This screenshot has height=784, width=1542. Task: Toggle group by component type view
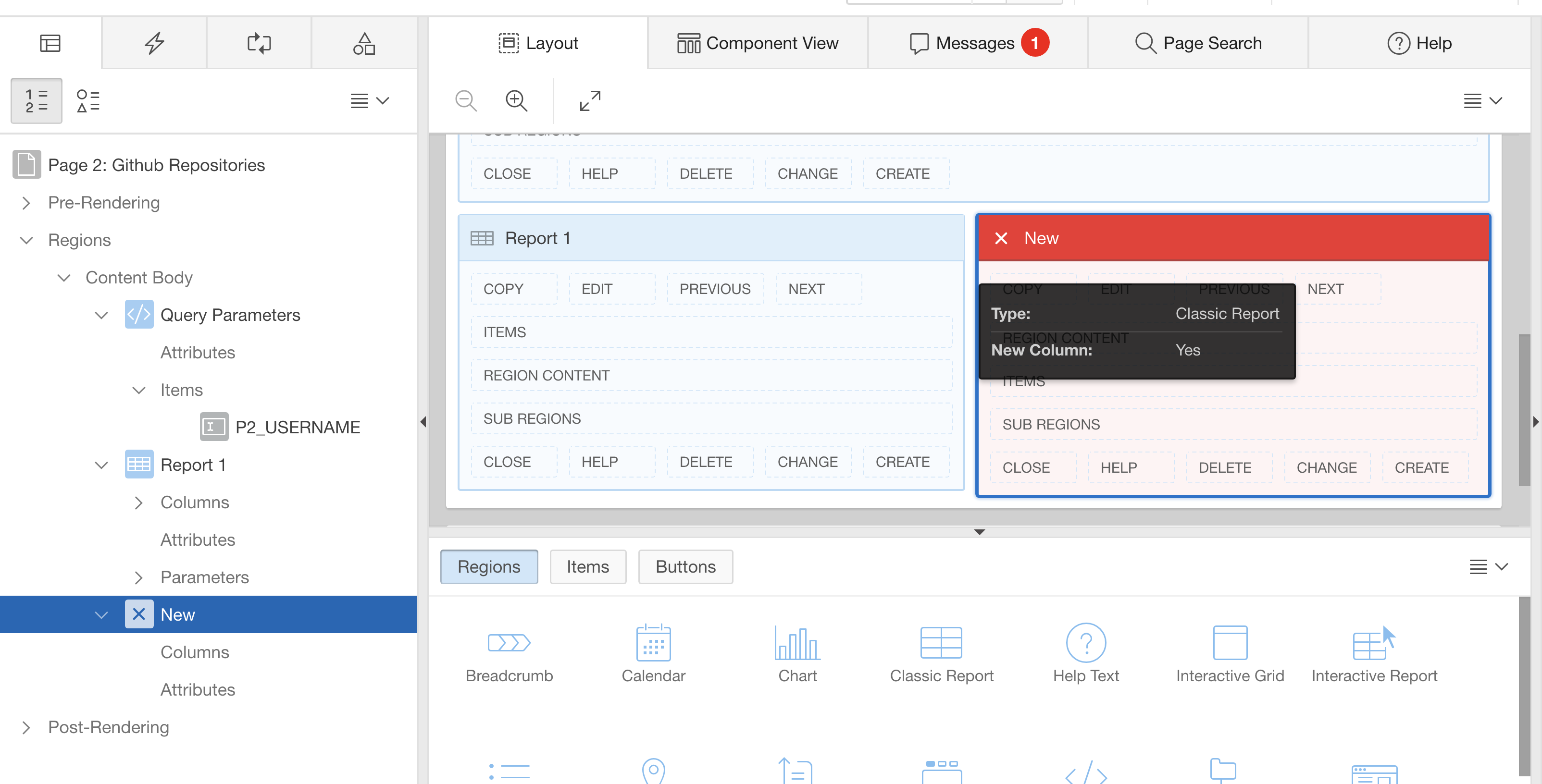pyautogui.click(x=88, y=100)
